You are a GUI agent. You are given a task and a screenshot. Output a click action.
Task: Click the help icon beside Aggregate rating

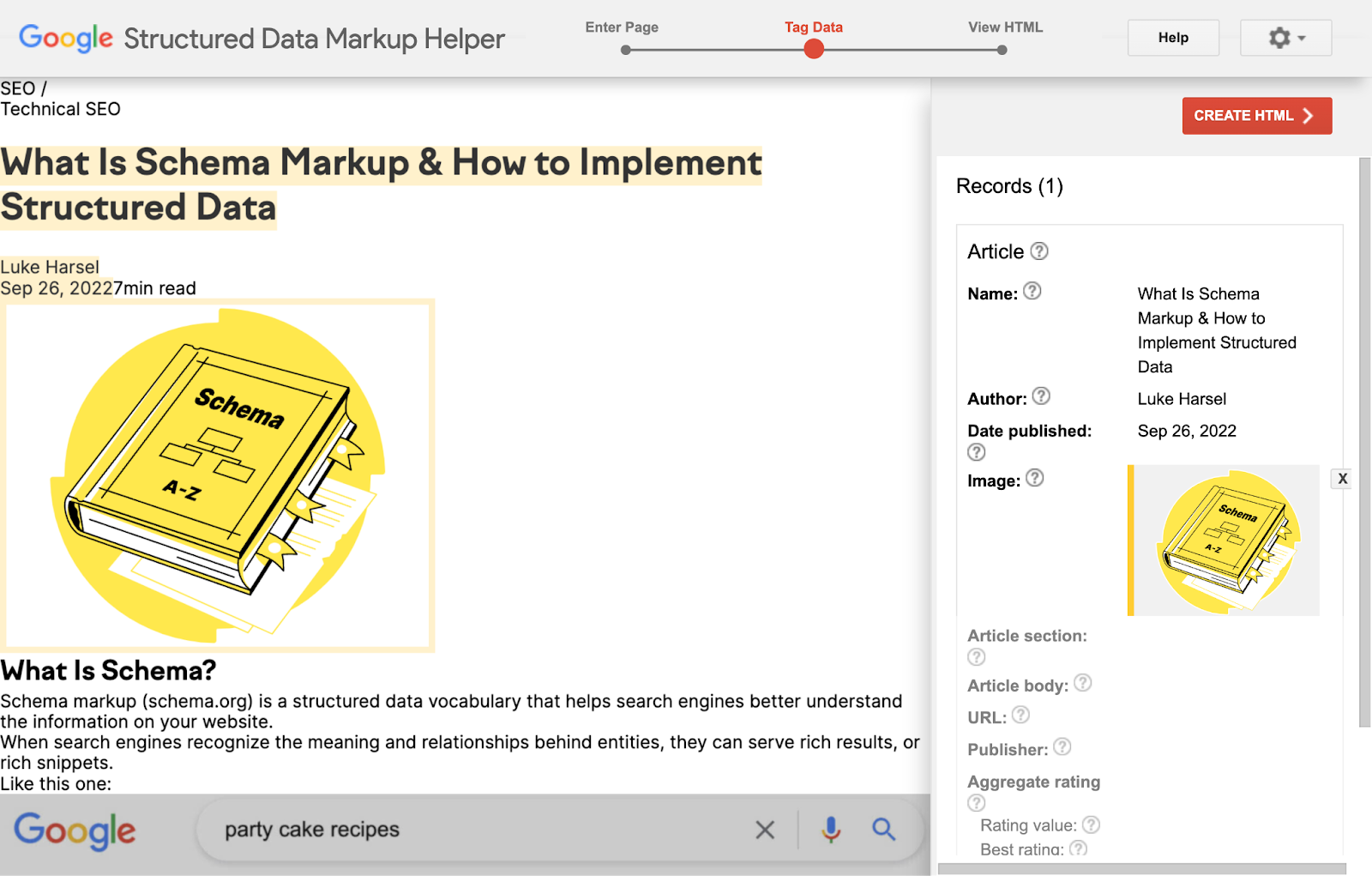point(976,803)
